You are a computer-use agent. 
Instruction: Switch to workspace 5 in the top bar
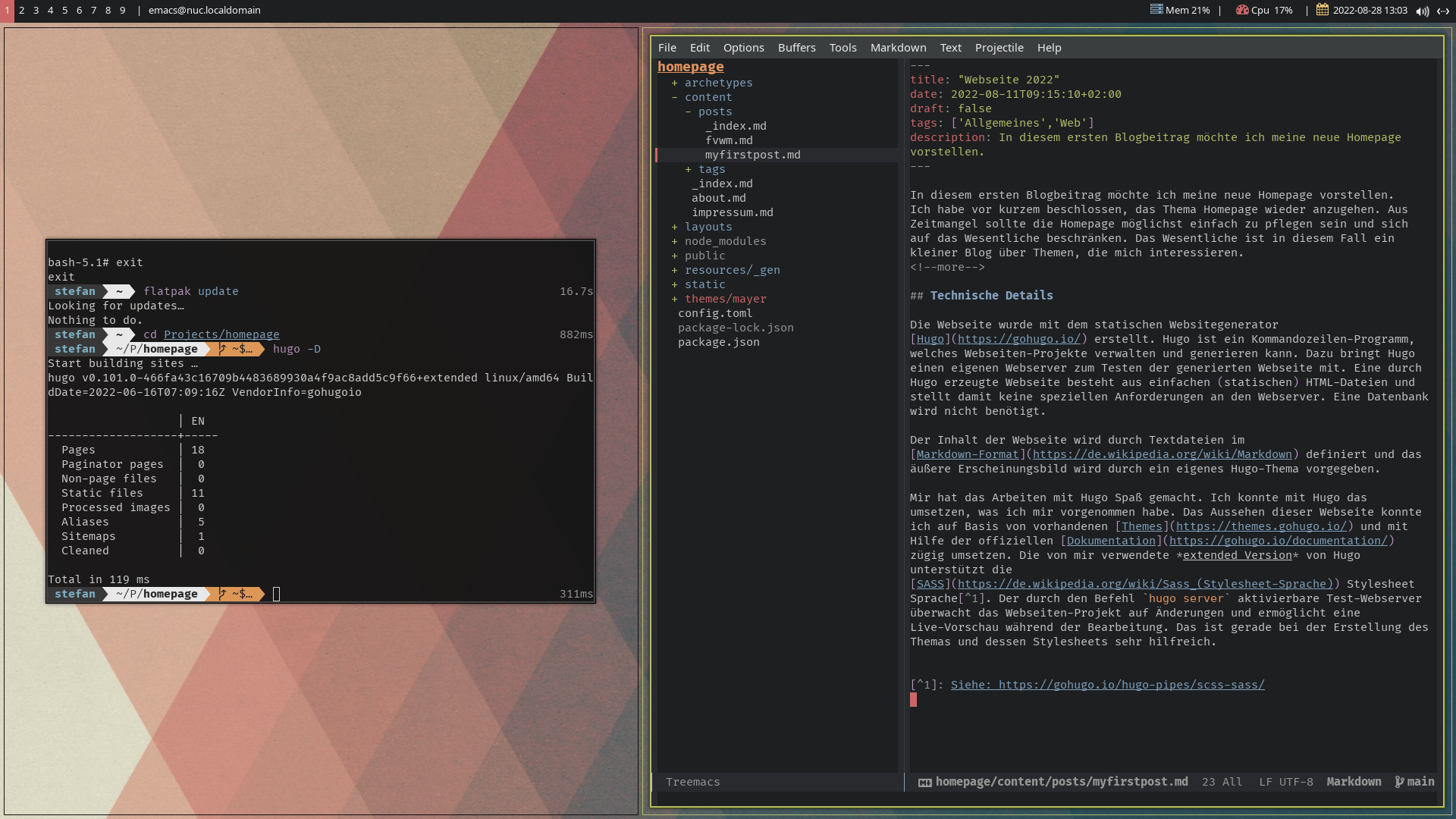coord(64,11)
